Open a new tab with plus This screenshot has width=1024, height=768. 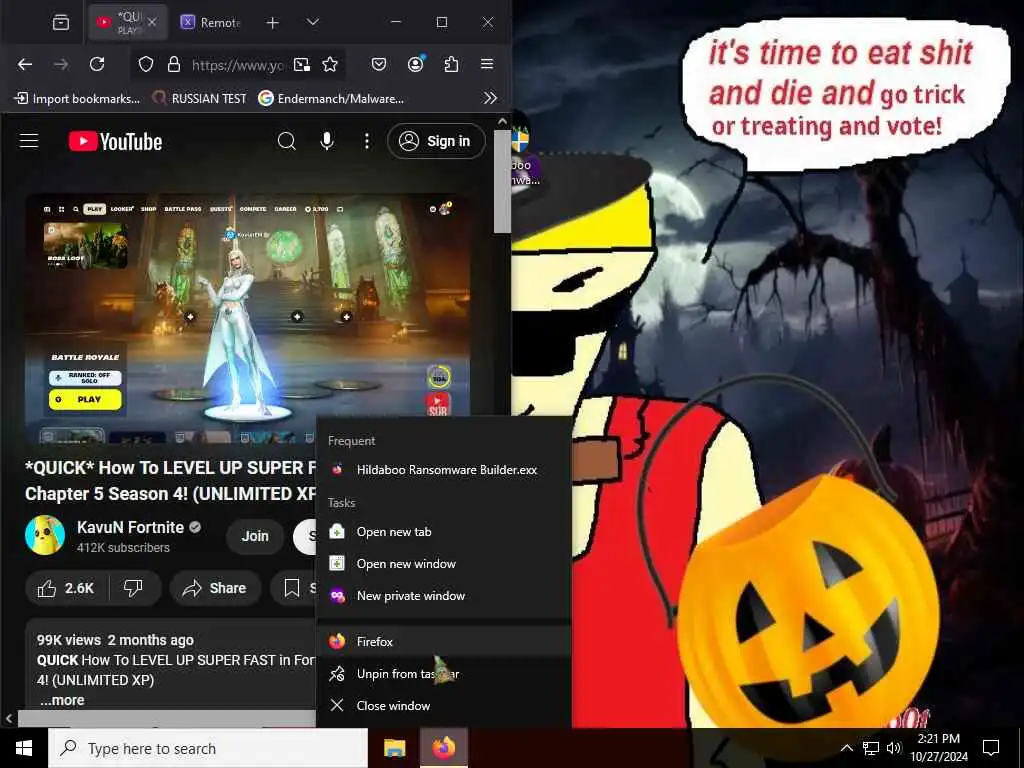272,23
